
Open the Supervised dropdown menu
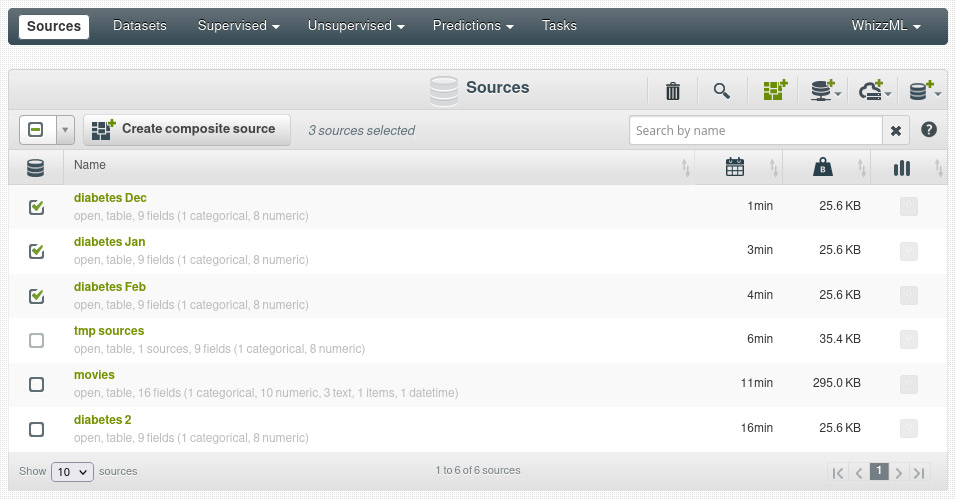[237, 25]
